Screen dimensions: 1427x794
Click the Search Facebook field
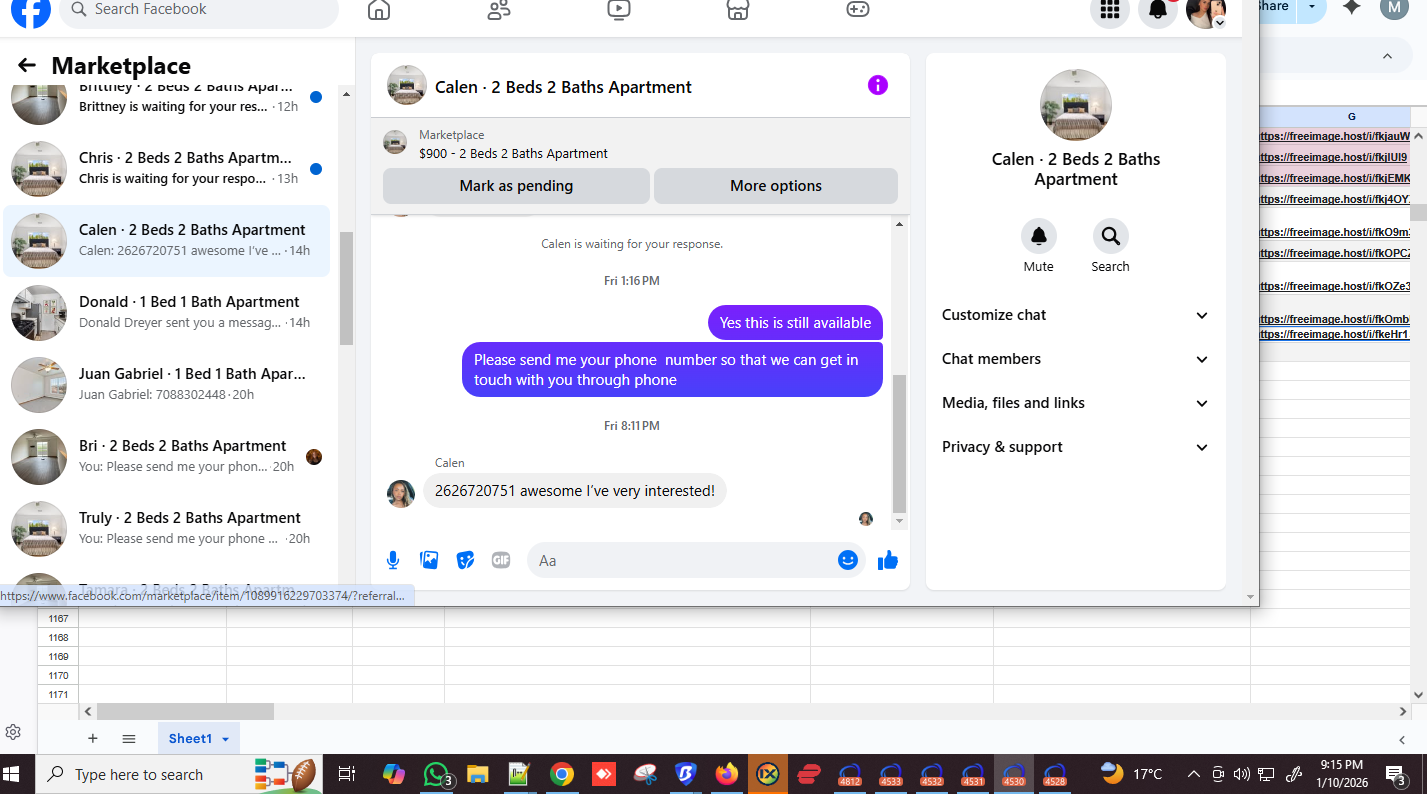(x=199, y=10)
